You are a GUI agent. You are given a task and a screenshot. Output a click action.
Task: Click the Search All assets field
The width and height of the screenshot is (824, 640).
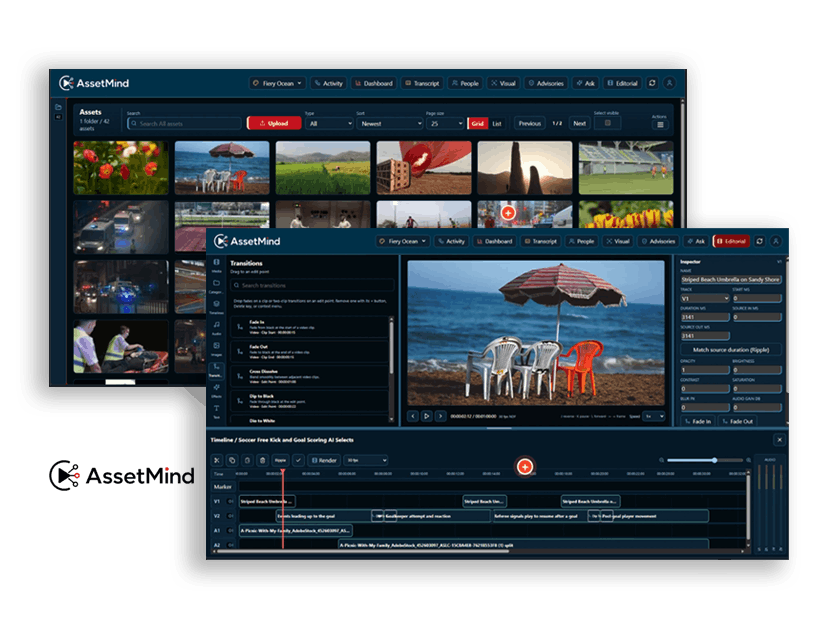[x=184, y=124]
